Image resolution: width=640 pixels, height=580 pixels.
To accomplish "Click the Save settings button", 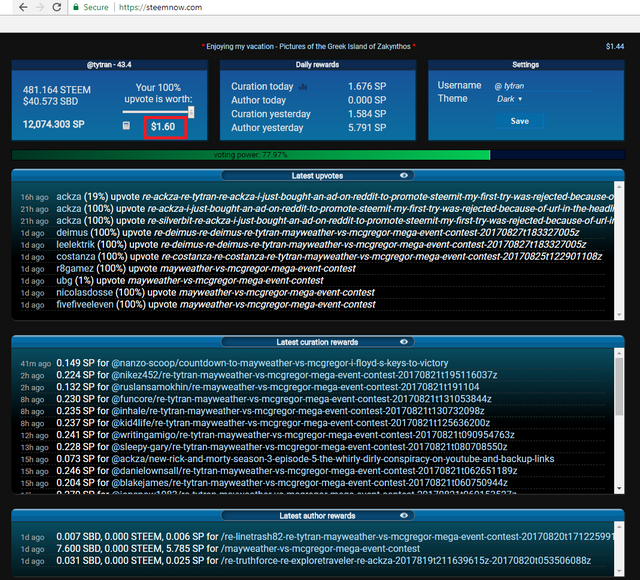I will tap(519, 121).
